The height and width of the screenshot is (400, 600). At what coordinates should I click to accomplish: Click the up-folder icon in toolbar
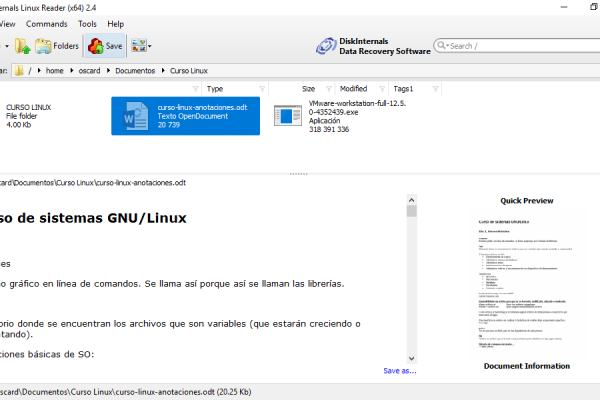click(x=23, y=46)
